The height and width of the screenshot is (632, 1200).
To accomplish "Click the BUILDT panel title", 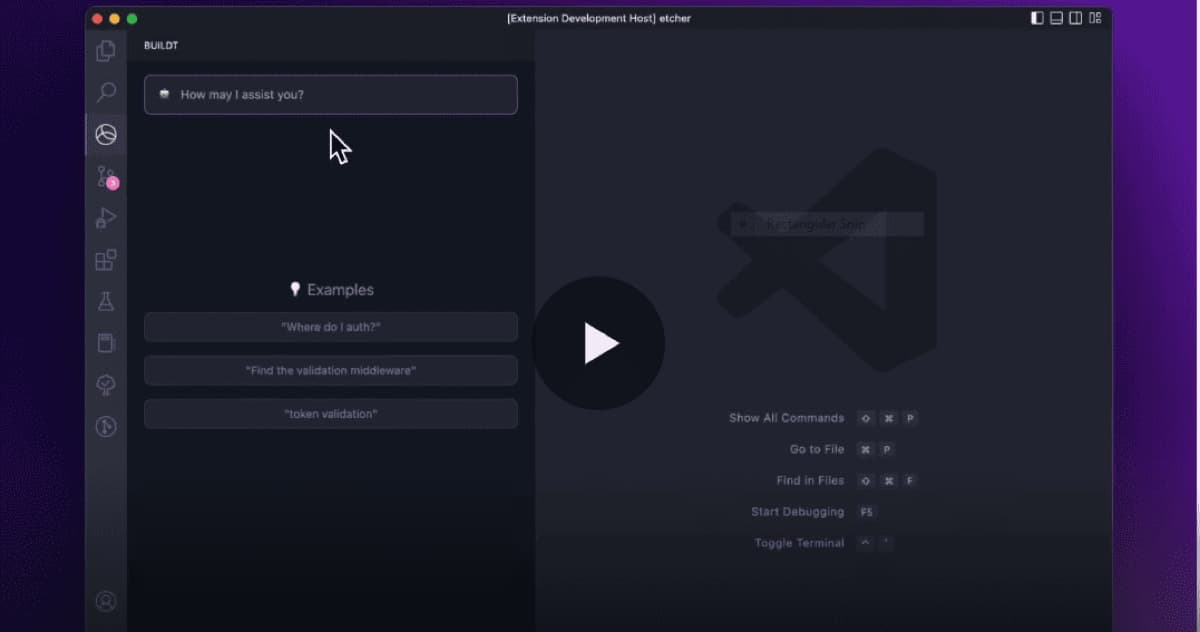I will (x=161, y=46).
